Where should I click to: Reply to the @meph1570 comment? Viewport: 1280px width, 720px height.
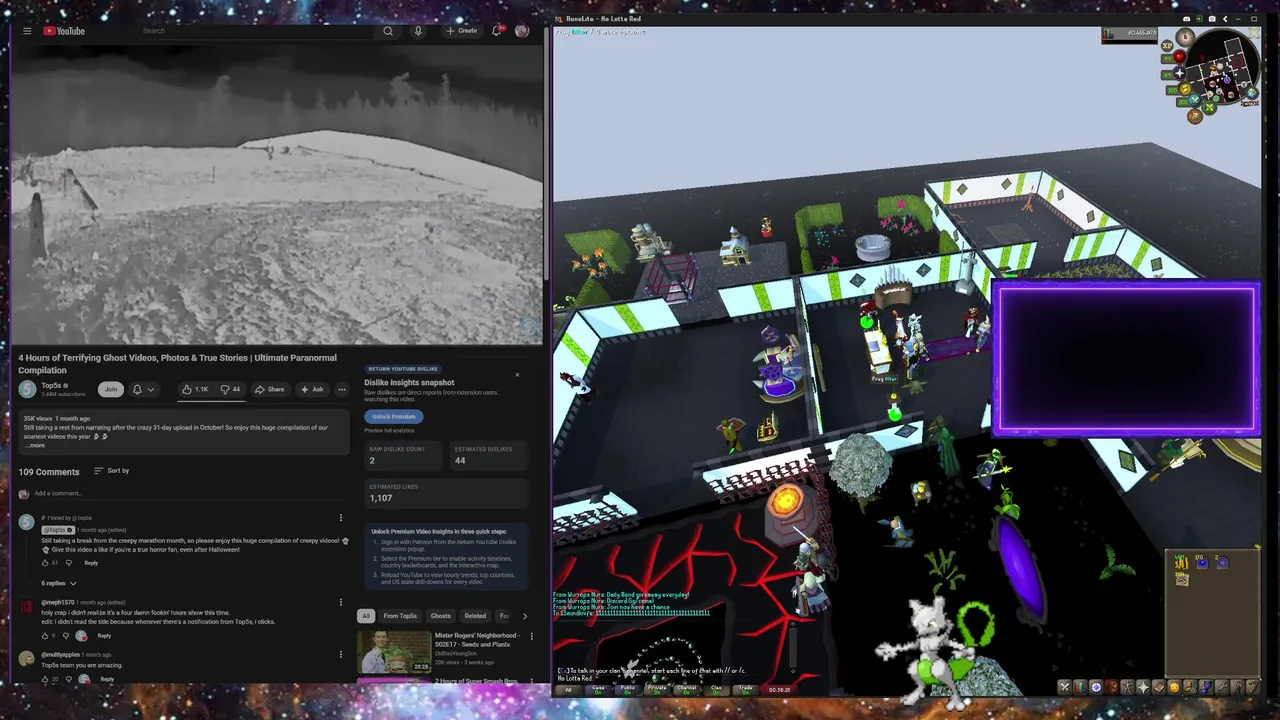(104, 636)
